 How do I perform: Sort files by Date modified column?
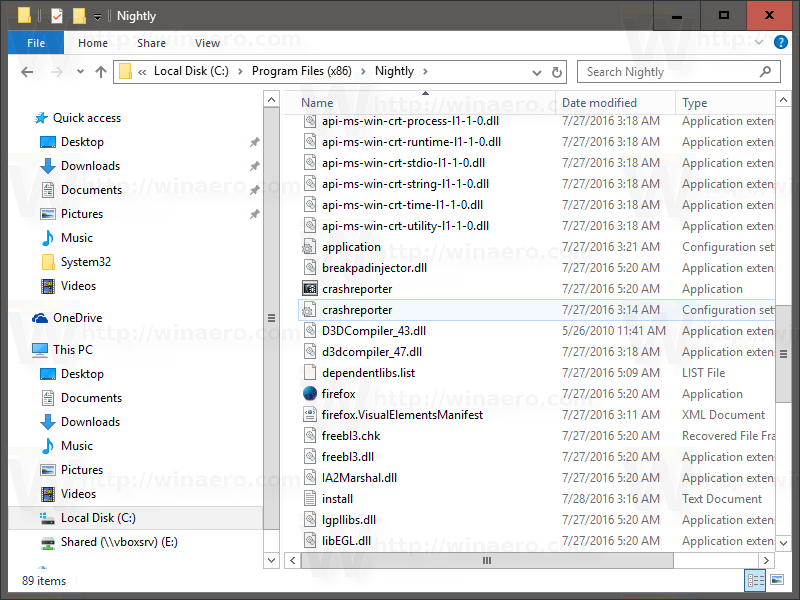pos(615,103)
